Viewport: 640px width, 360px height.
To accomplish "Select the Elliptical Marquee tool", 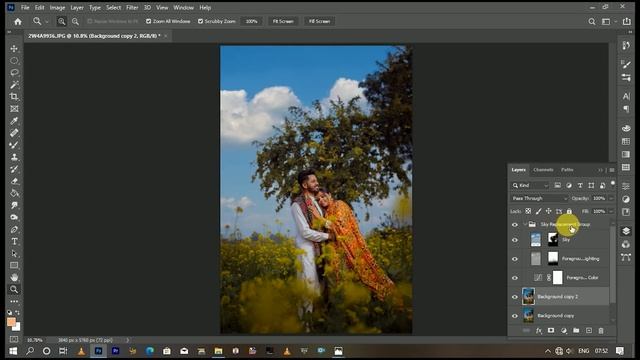I will [14, 61].
